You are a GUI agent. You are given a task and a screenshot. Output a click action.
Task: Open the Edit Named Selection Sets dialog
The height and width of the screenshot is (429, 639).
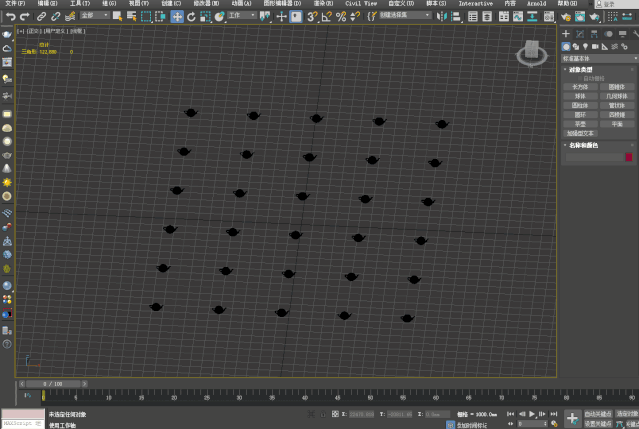tap(372, 16)
